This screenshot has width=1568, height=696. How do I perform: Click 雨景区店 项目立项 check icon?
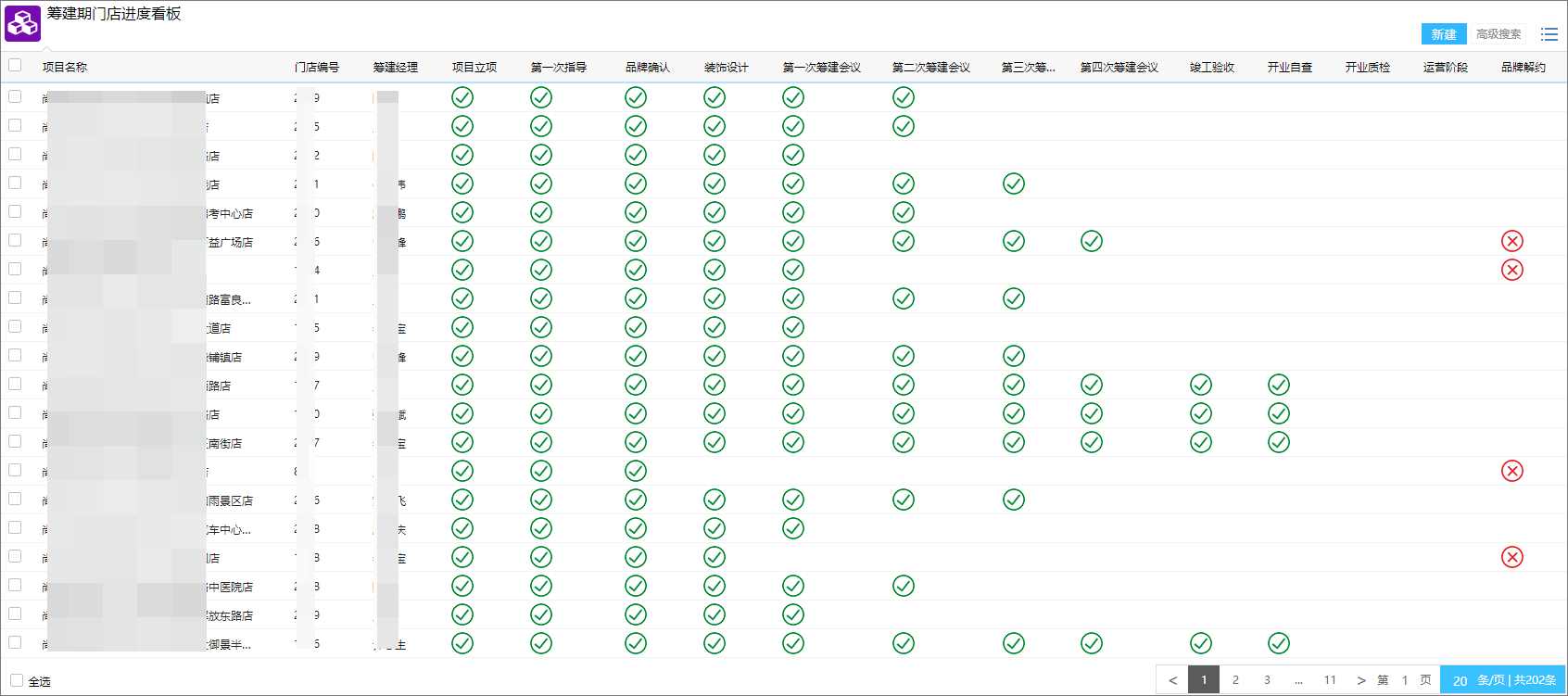click(462, 500)
